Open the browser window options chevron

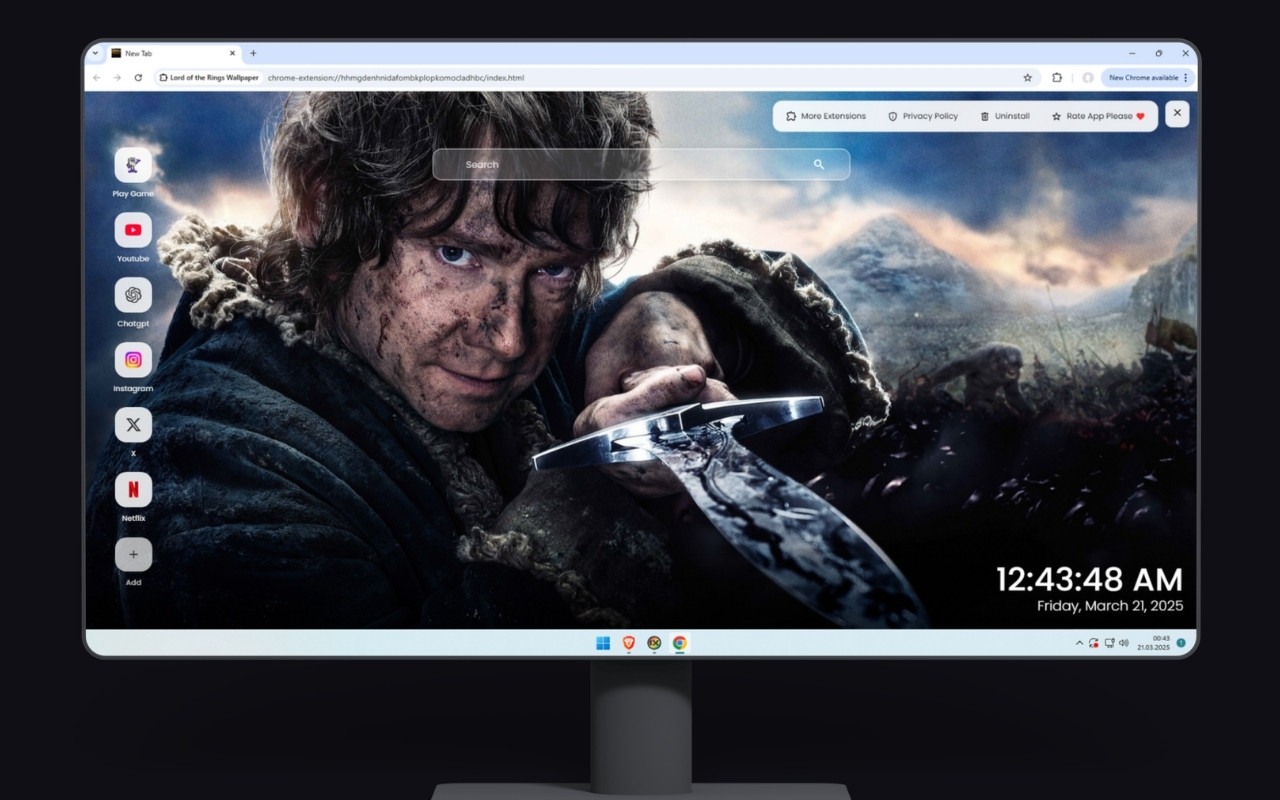click(x=97, y=53)
